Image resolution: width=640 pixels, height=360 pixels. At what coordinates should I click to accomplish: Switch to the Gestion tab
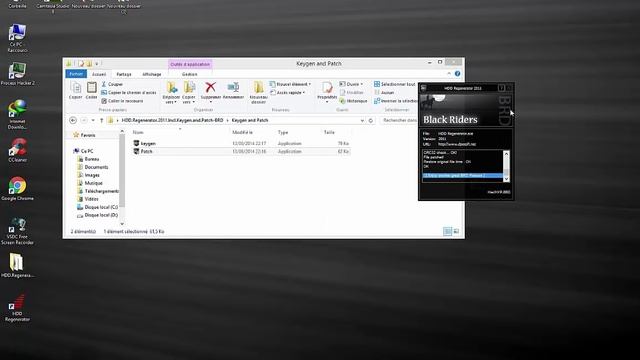(189, 74)
